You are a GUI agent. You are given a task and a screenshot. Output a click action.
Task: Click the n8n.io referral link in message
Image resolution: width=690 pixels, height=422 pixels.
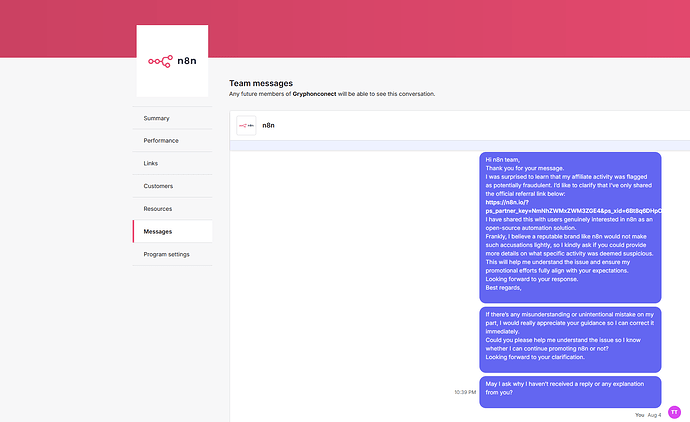(573, 207)
